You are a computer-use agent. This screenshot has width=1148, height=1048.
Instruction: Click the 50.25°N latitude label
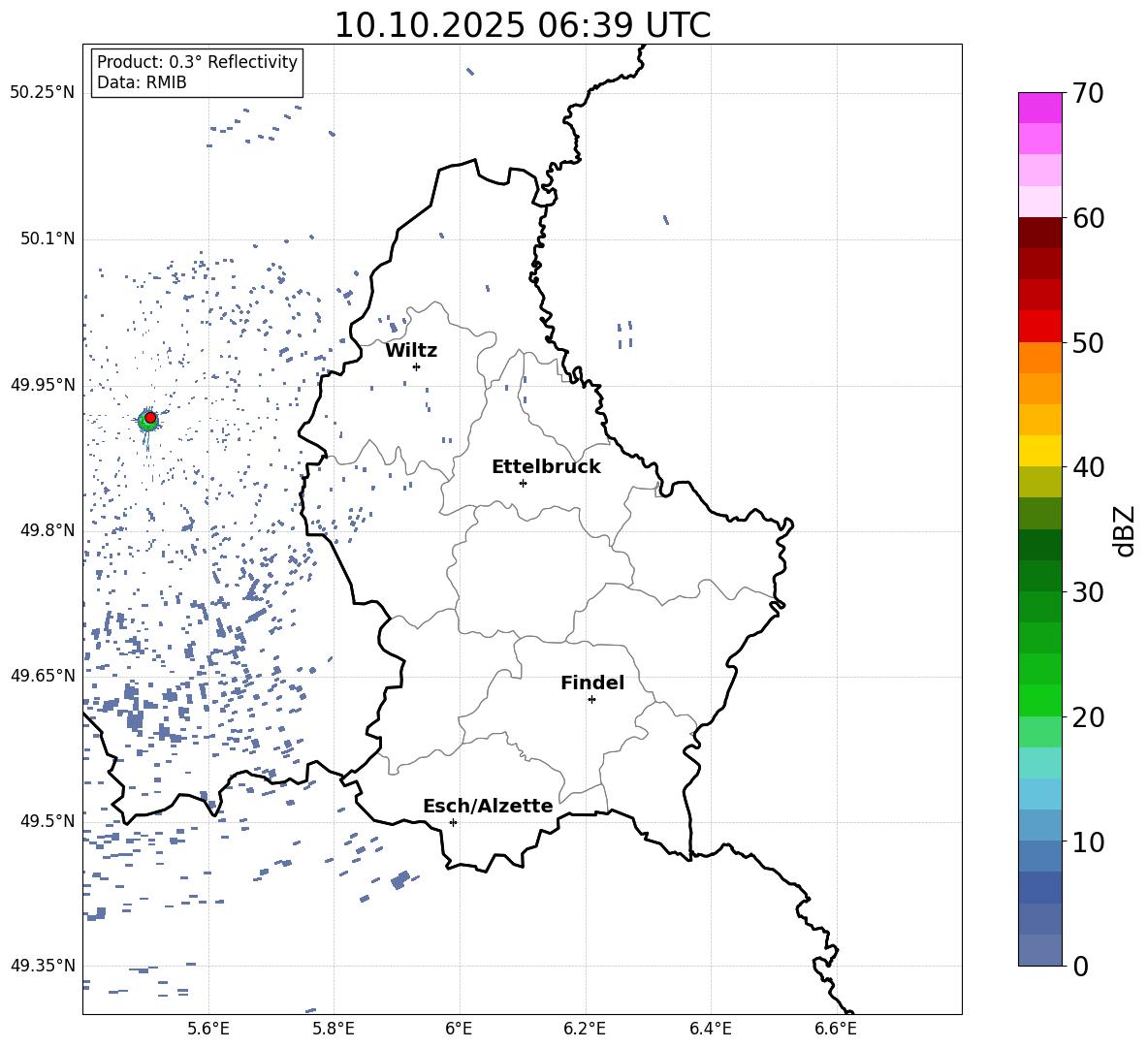point(43,93)
